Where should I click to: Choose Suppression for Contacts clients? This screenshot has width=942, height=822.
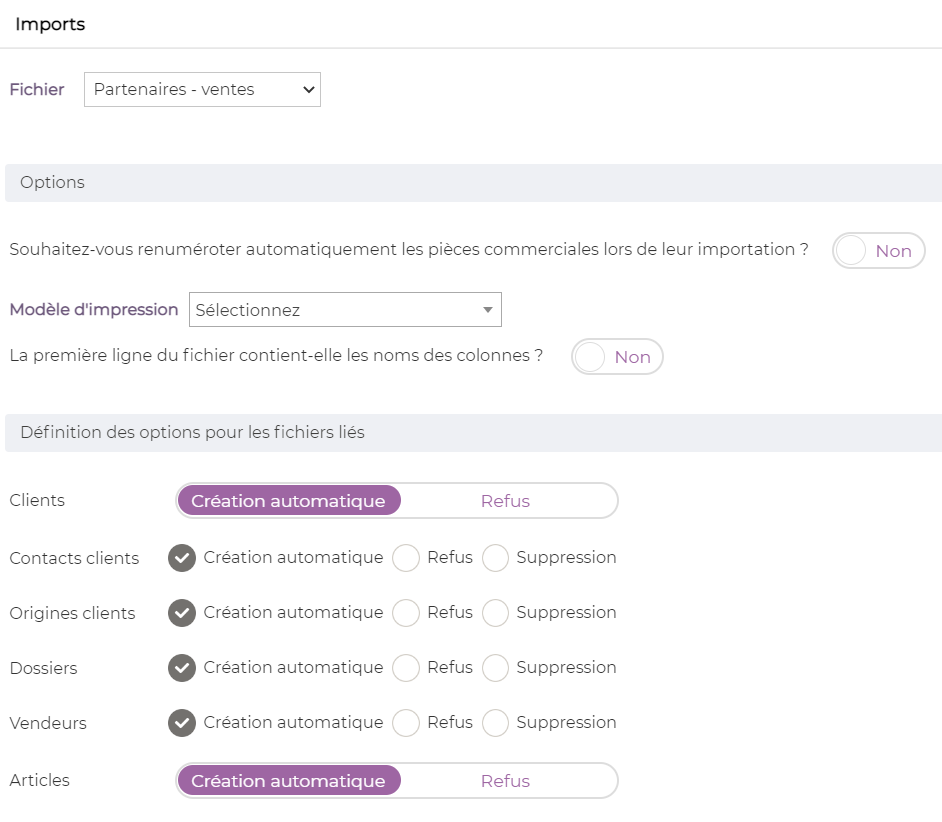tap(496, 558)
